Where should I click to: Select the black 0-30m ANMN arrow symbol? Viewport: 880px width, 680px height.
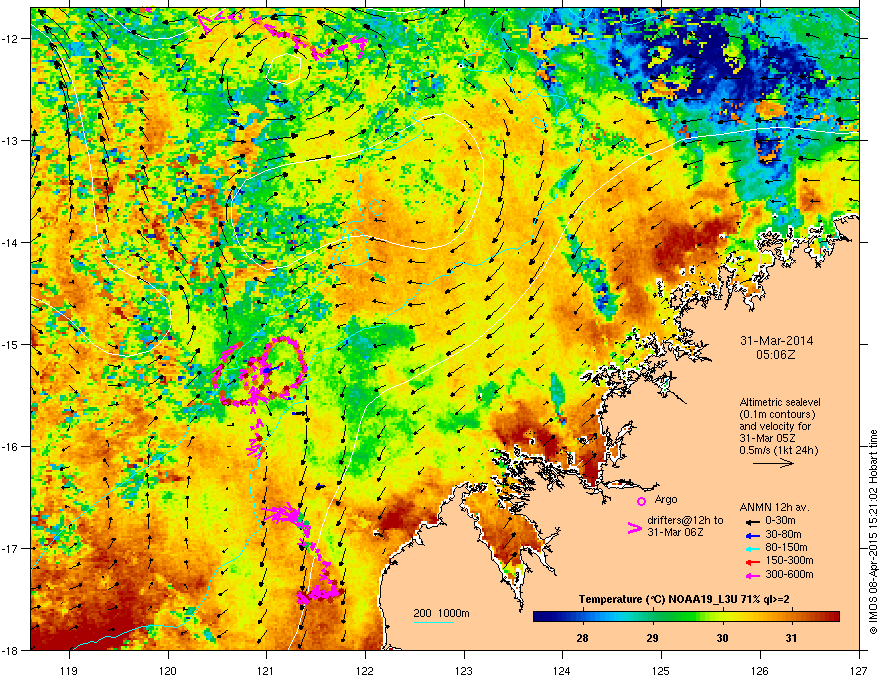point(753,521)
